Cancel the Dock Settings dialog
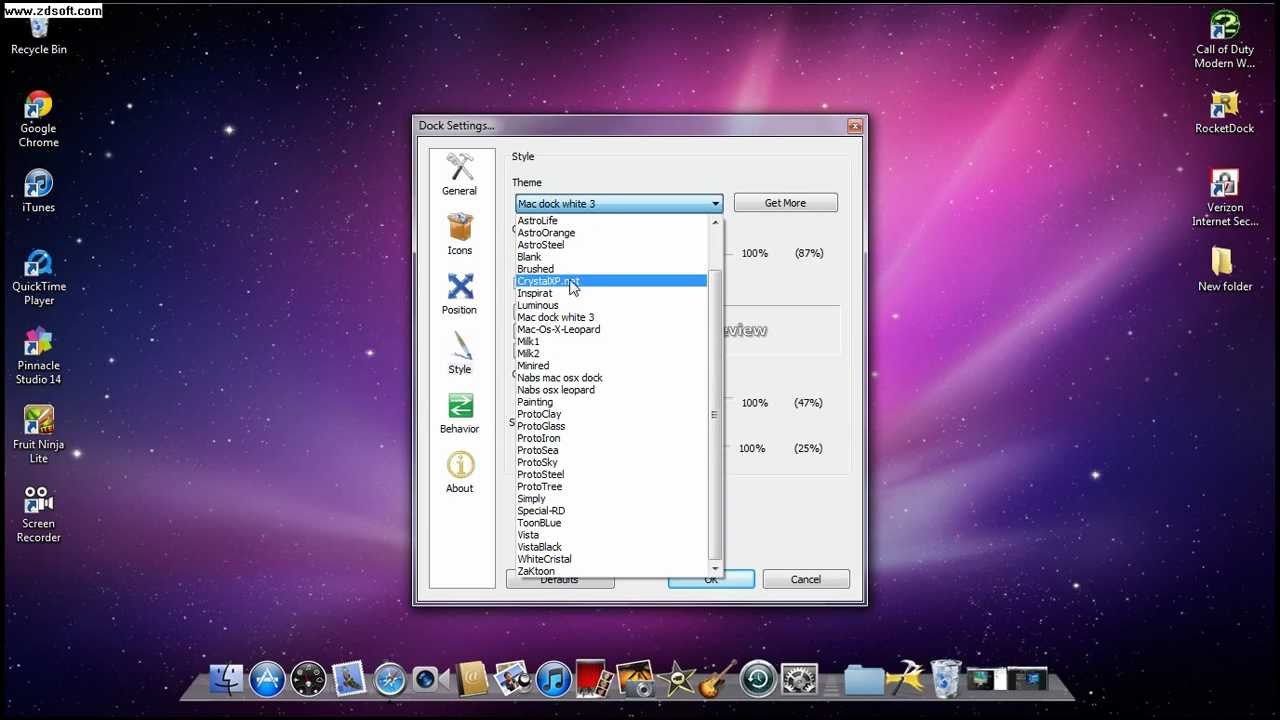Screen dimensions: 1280x720 tap(805, 579)
